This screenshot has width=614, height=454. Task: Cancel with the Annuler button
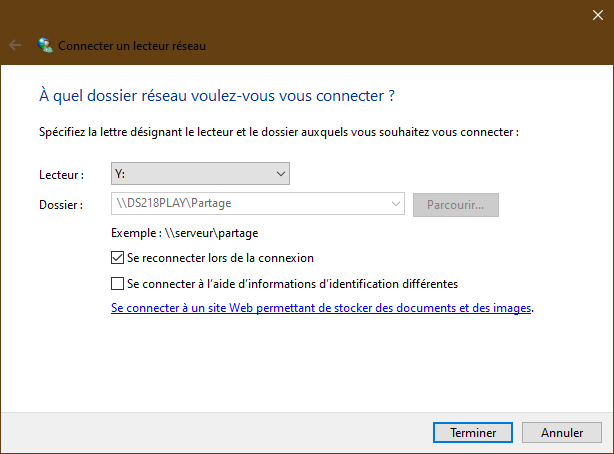(562, 433)
